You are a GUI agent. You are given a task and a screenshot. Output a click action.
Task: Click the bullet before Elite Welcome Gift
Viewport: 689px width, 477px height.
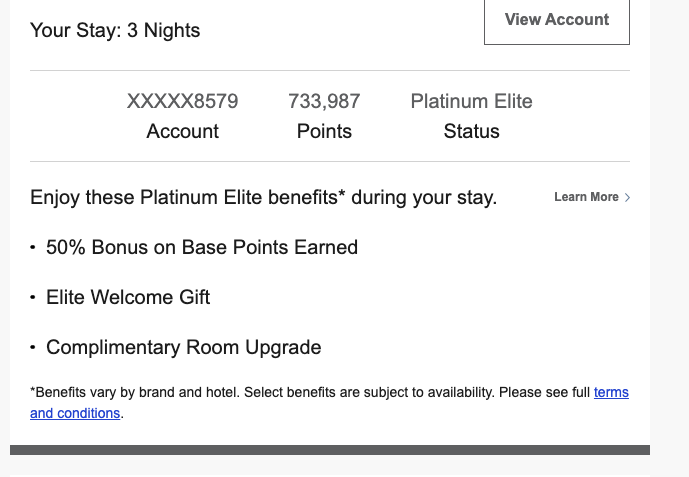33,298
